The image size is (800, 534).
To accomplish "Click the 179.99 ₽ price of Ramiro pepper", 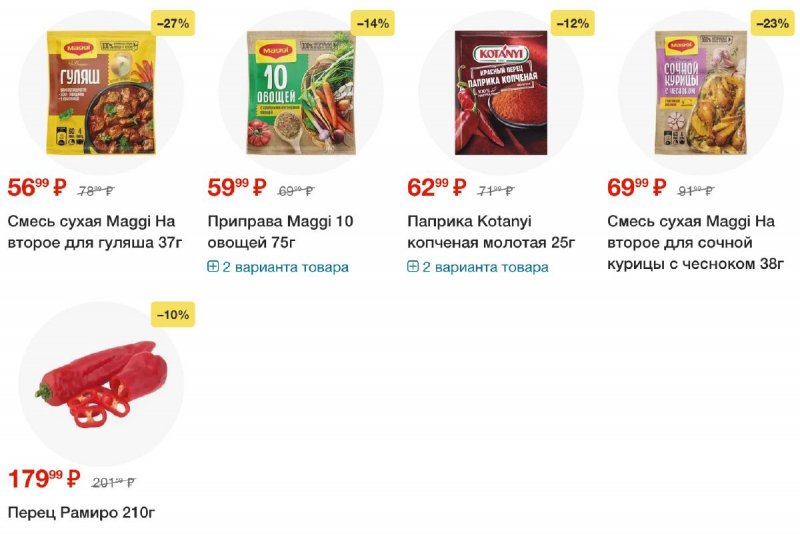I will (44, 479).
